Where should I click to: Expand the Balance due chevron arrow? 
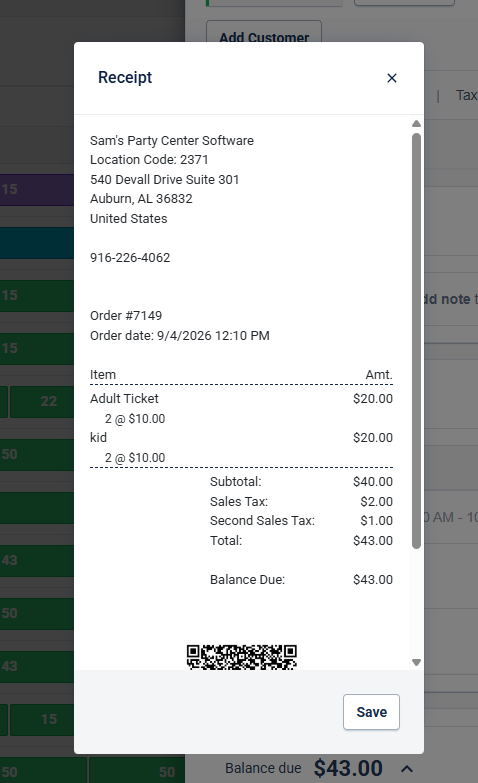click(x=407, y=769)
